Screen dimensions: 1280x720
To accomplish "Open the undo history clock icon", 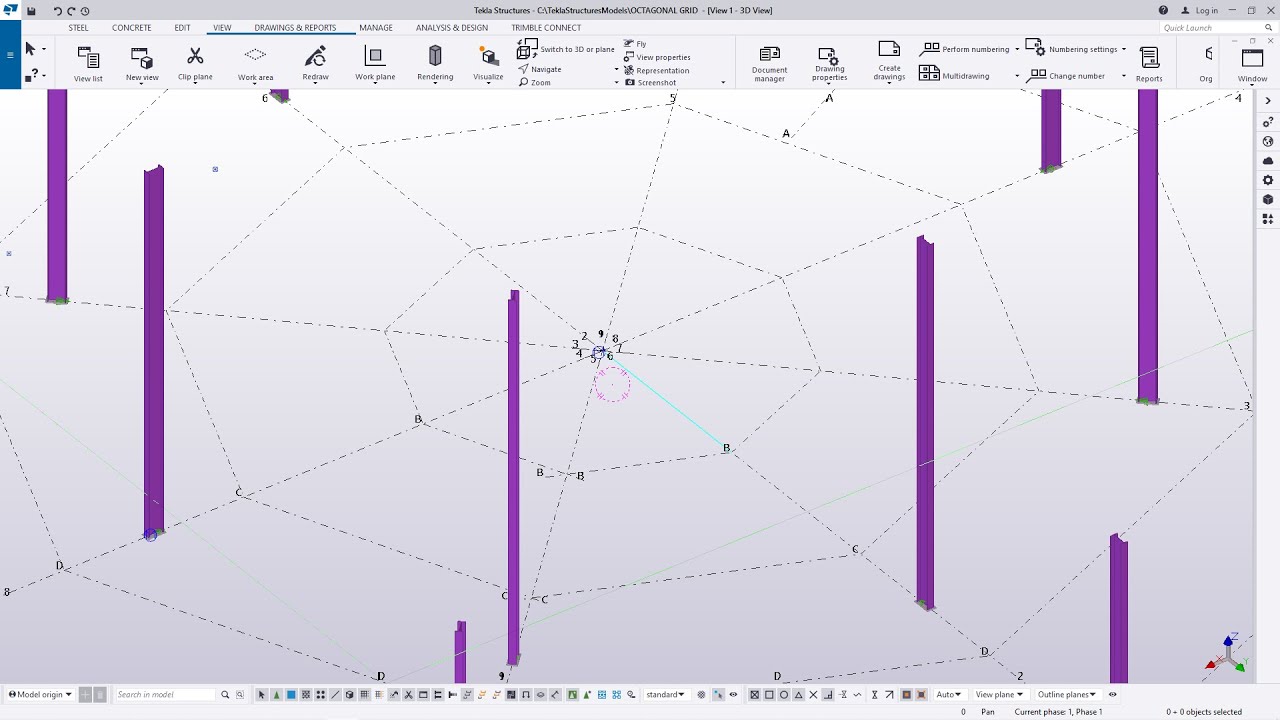I will pos(85,11).
